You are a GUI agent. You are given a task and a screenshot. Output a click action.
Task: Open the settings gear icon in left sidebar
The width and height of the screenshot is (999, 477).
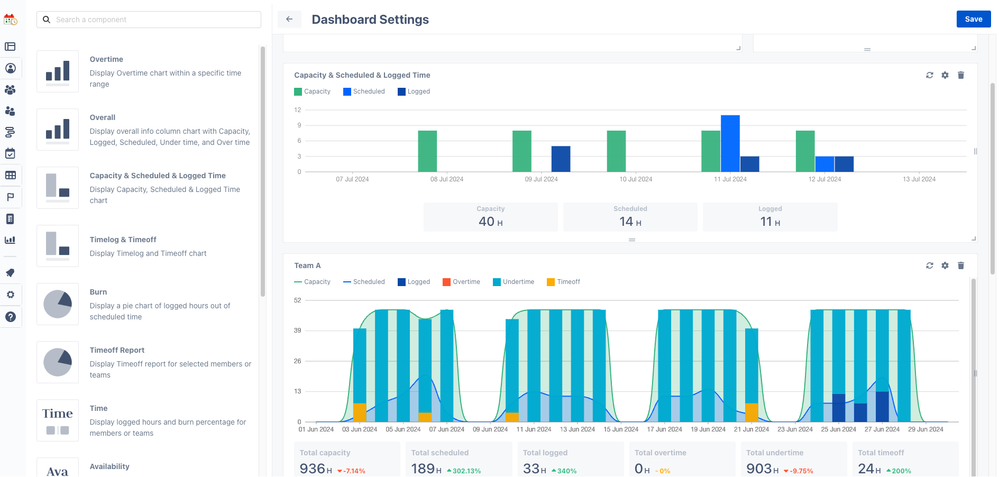pyautogui.click(x=10, y=295)
